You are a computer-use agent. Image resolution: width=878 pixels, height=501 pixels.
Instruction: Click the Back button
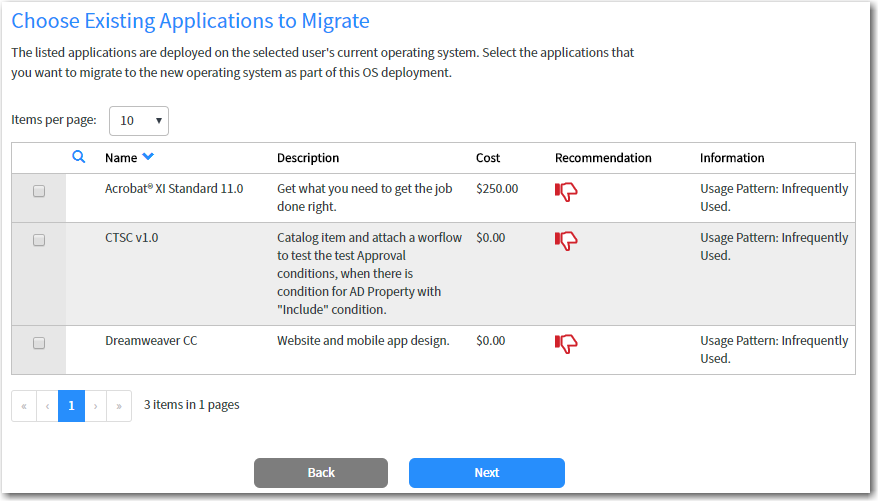click(321, 473)
